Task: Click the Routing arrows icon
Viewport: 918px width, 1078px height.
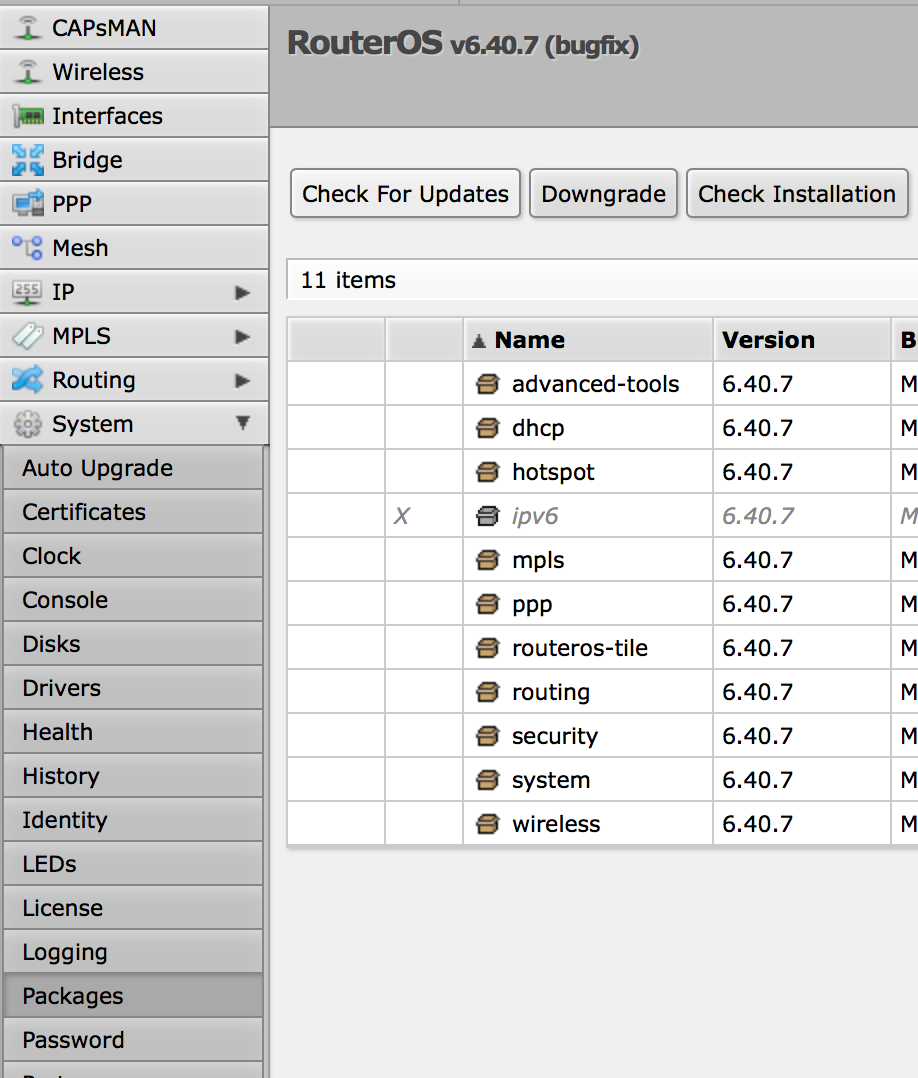Action: 28,380
